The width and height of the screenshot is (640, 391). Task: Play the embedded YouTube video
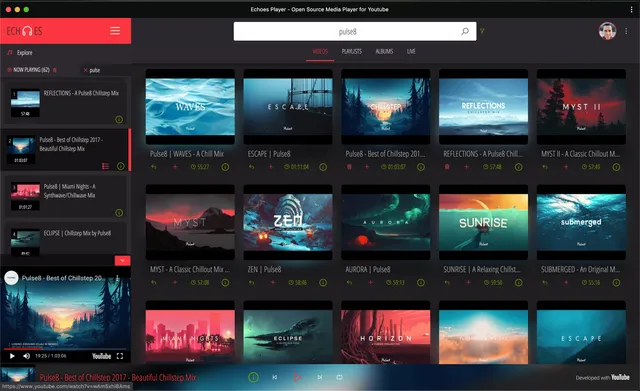[12, 356]
